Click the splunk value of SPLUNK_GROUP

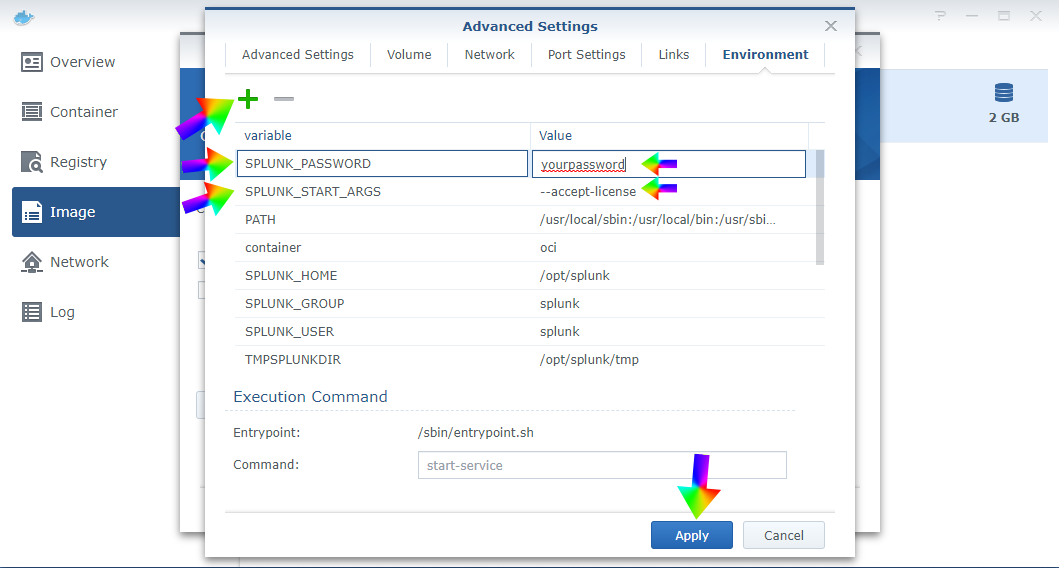pos(560,304)
